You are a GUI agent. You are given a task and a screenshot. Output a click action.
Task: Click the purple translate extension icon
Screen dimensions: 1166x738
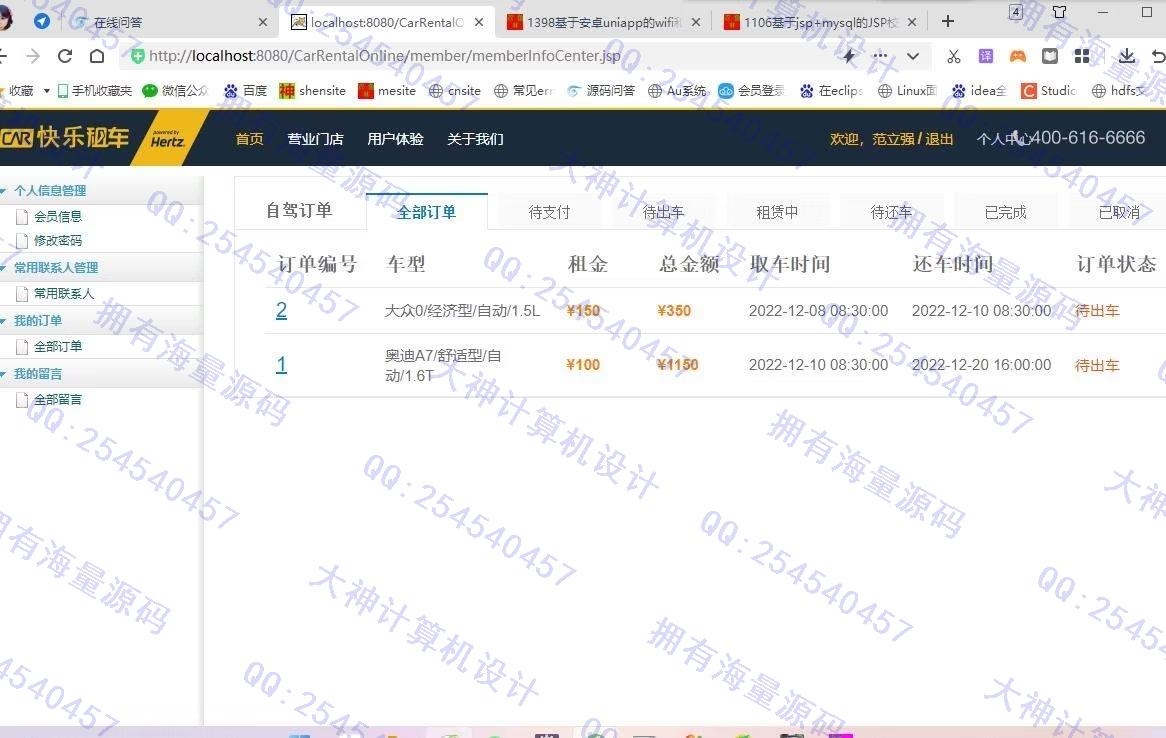coord(986,56)
